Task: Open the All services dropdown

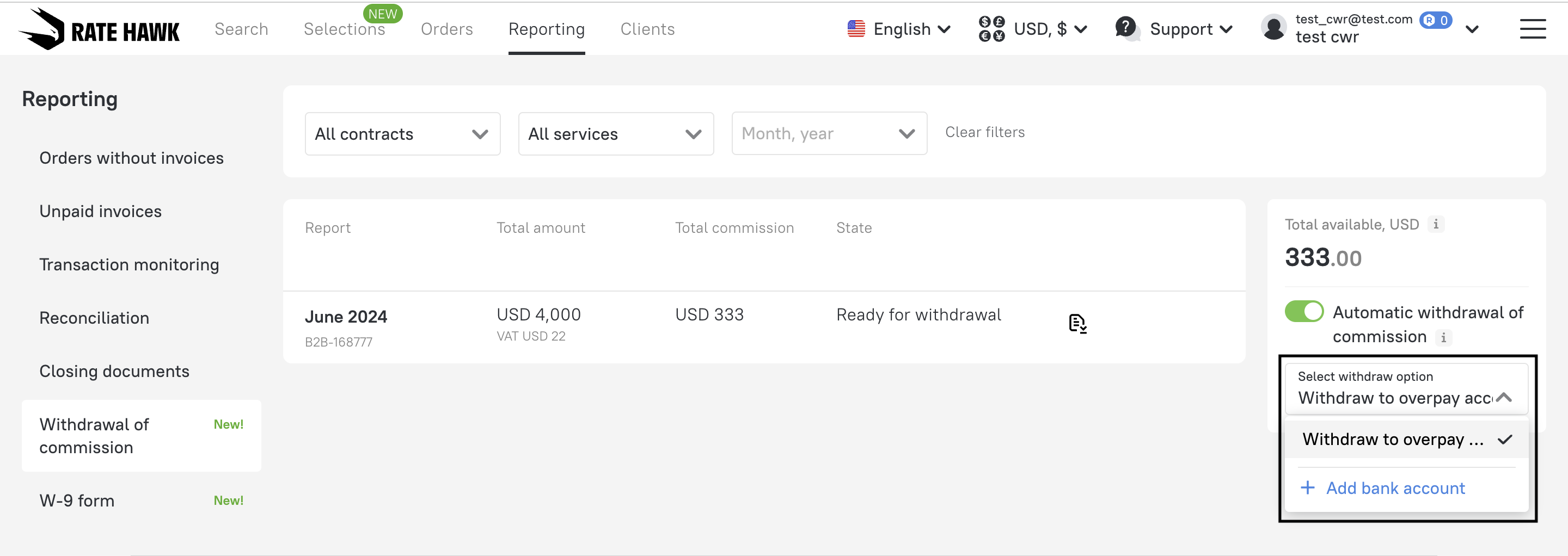Action: click(x=615, y=134)
